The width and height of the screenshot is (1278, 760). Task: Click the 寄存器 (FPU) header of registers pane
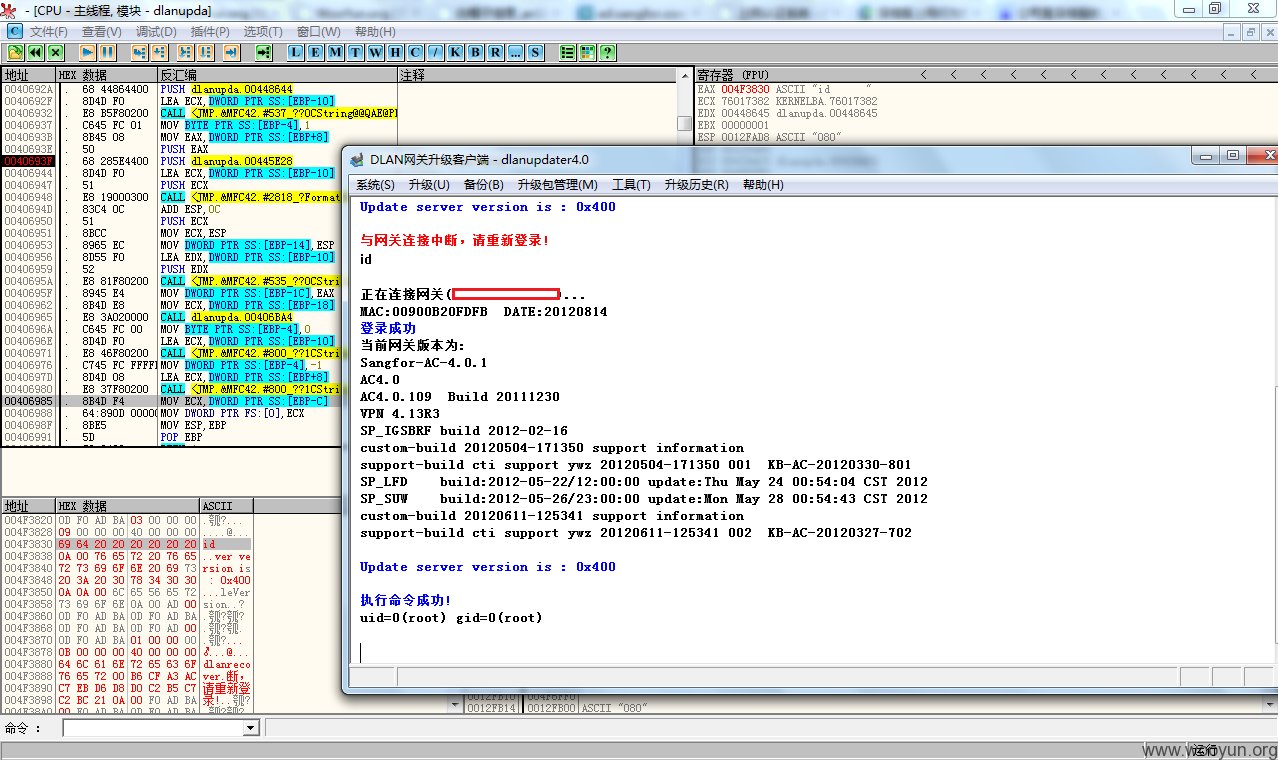733,75
